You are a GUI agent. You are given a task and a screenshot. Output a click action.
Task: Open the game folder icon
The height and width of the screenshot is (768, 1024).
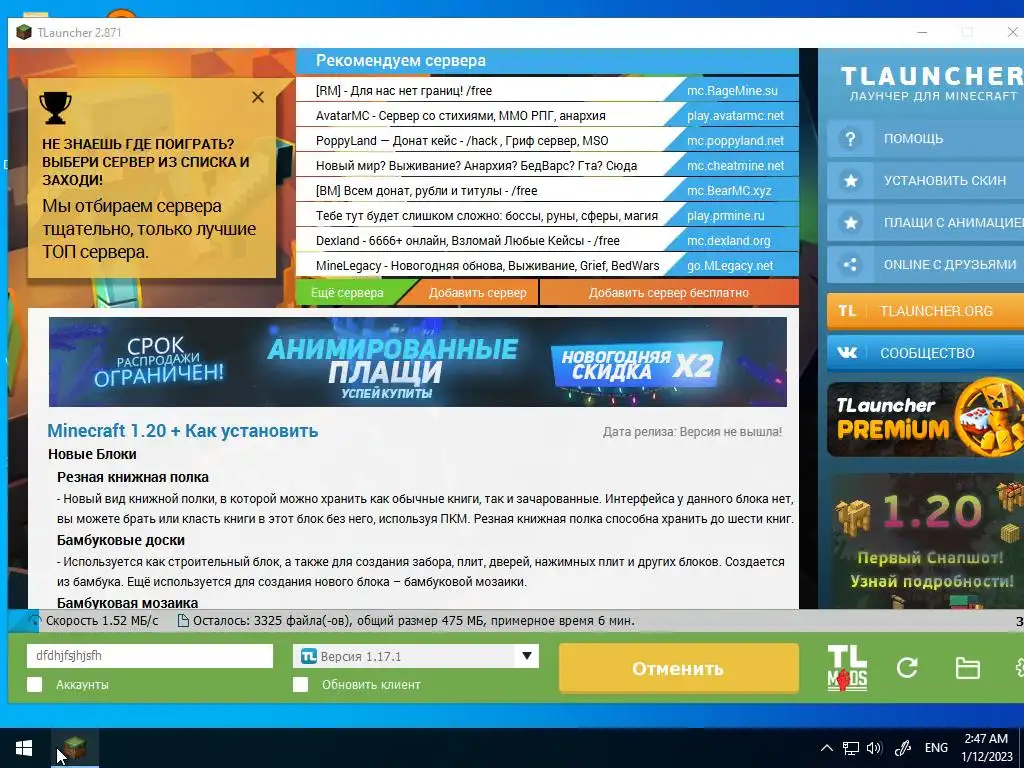click(967, 668)
